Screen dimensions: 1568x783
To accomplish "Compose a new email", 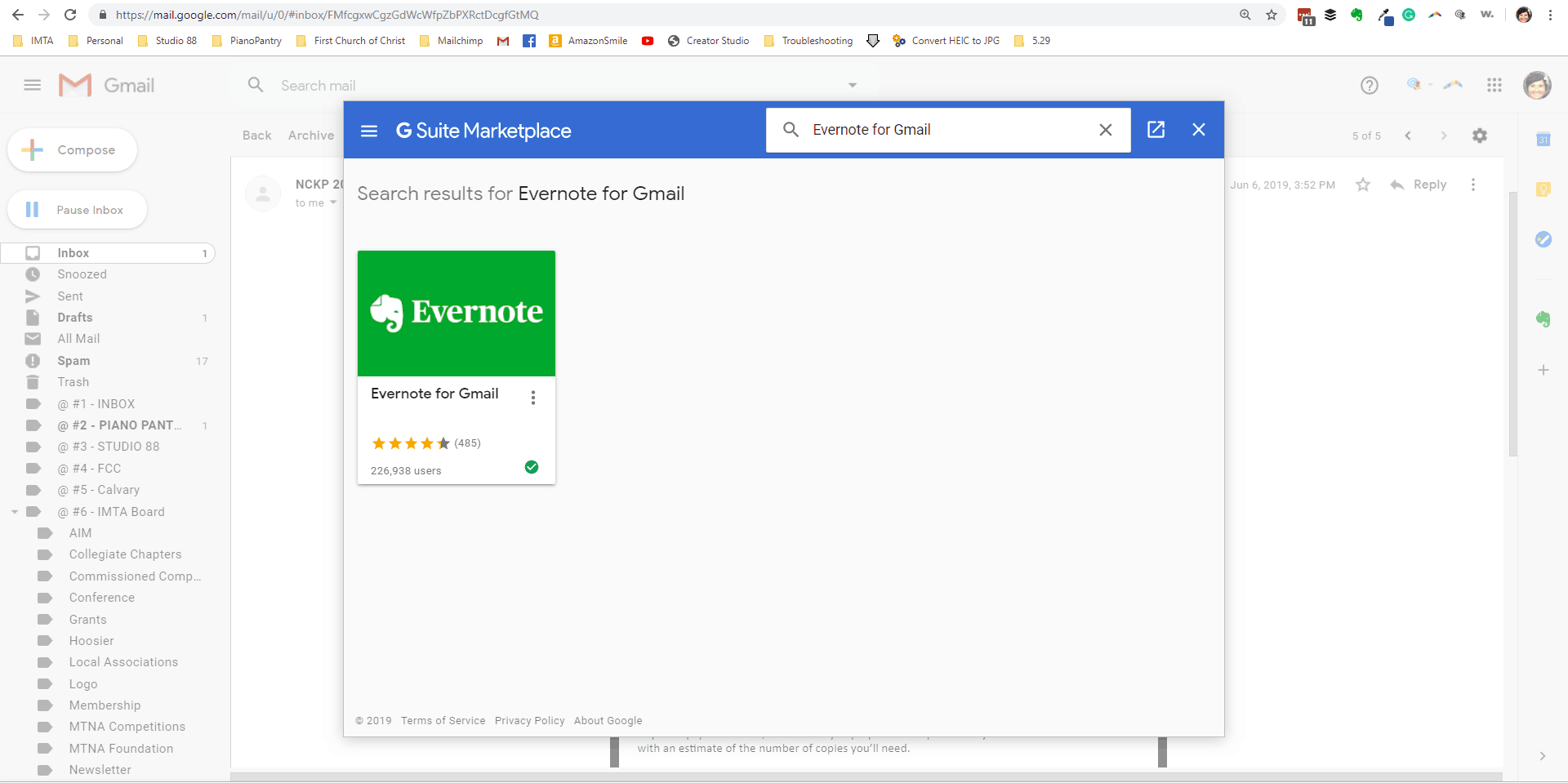I will [x=72, y=150].
